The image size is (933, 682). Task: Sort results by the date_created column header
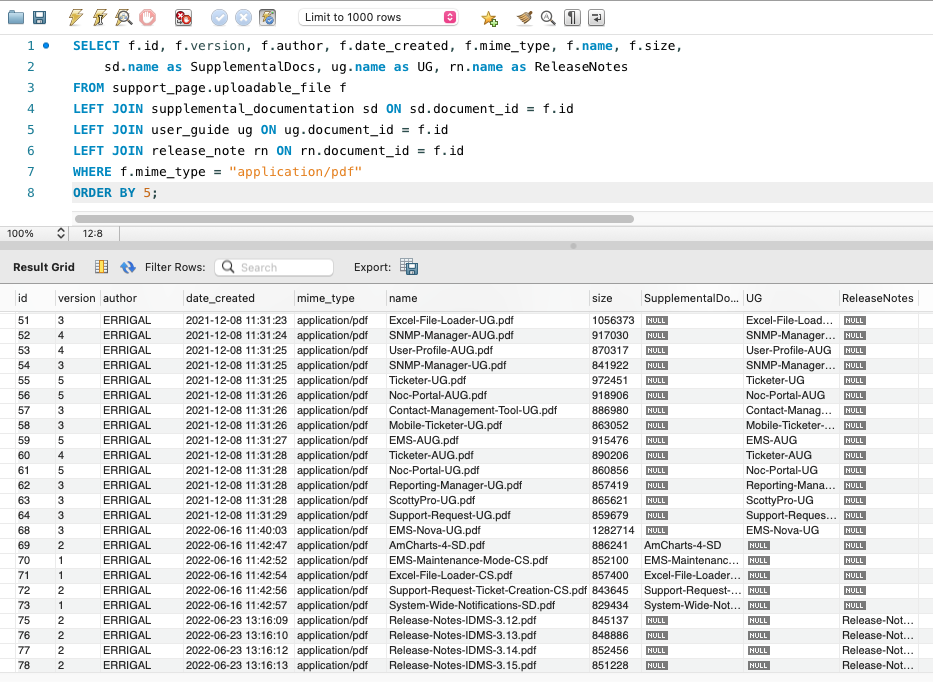(x=221, y=298)
